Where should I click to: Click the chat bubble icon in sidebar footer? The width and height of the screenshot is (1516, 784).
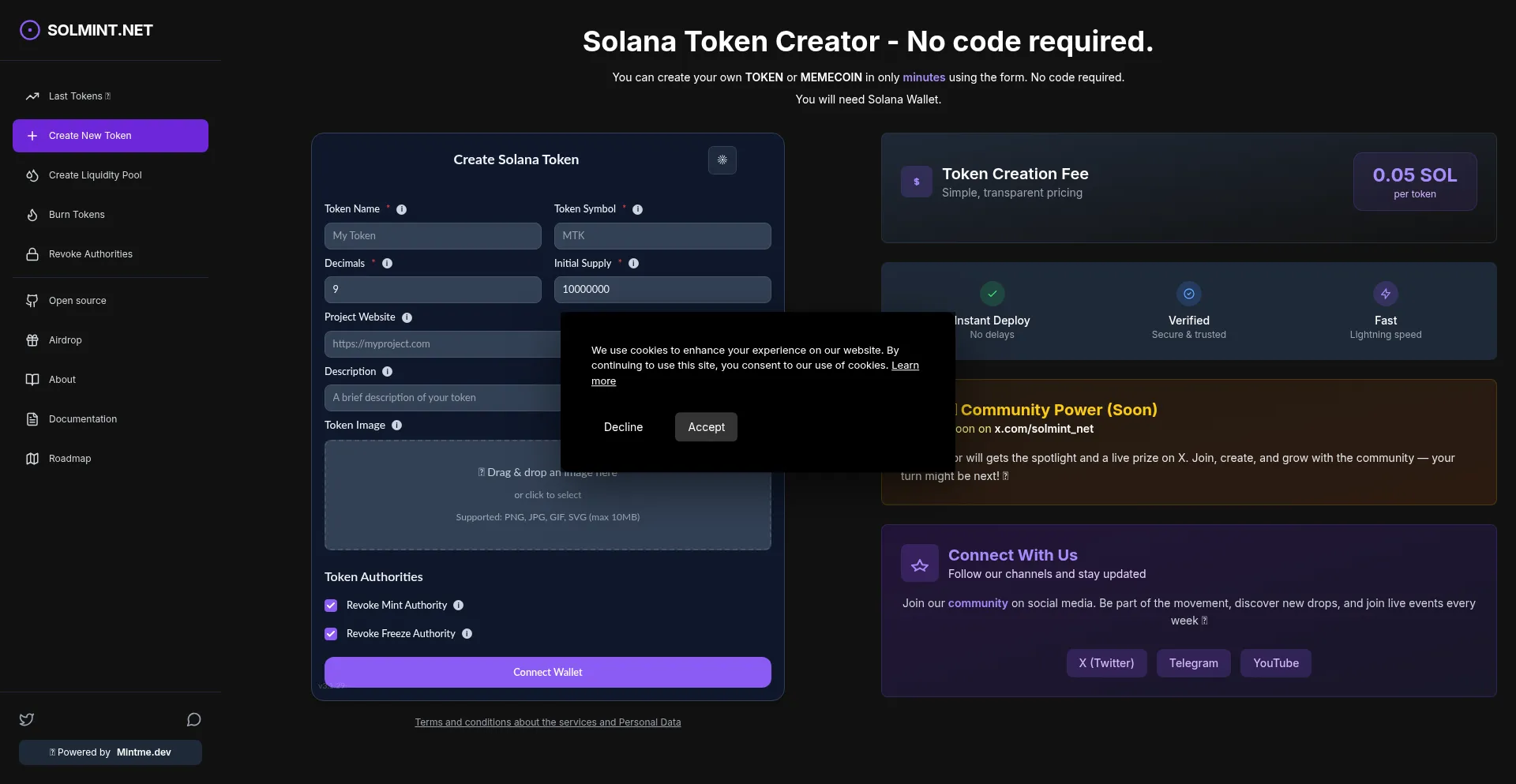tap(193, 719)
